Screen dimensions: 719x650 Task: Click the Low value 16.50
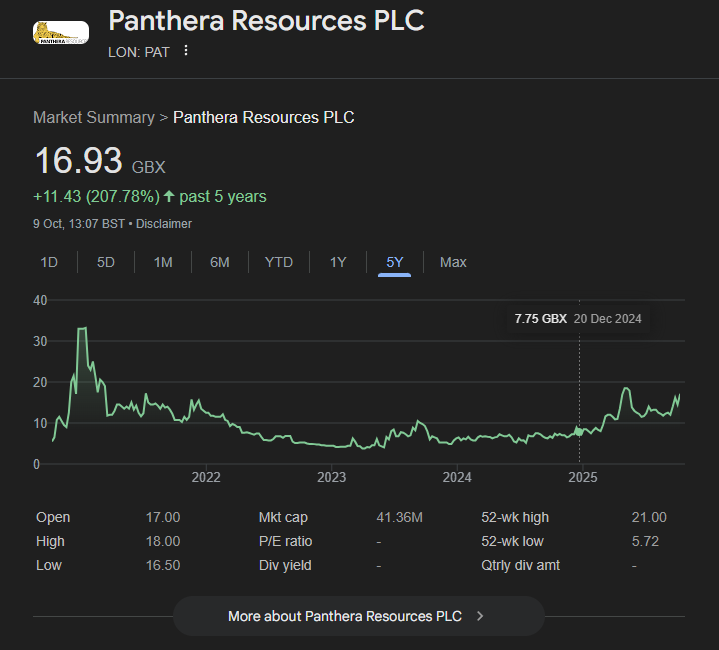pyautogui.click(x=163, y=565)
